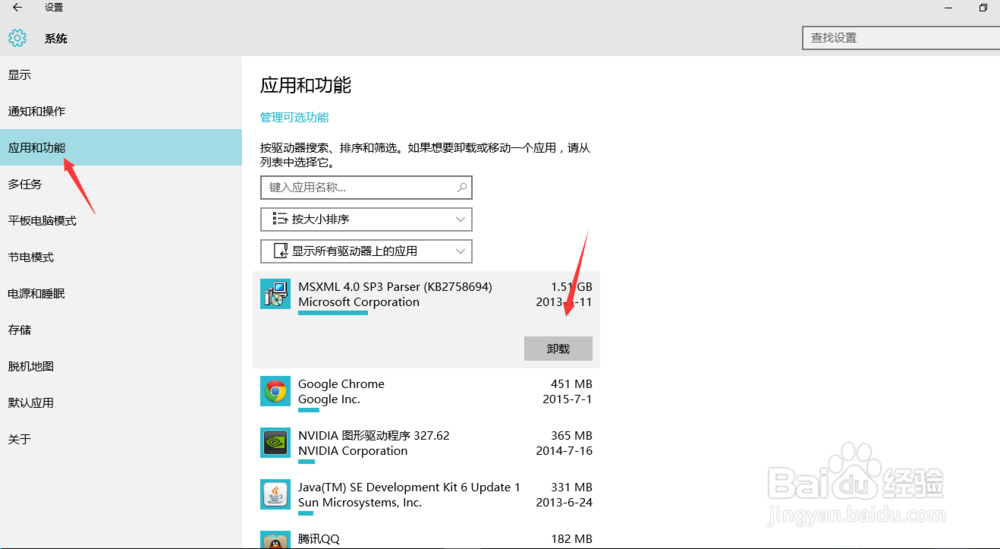Restore down the Settings window

click(x=983, y=8)
